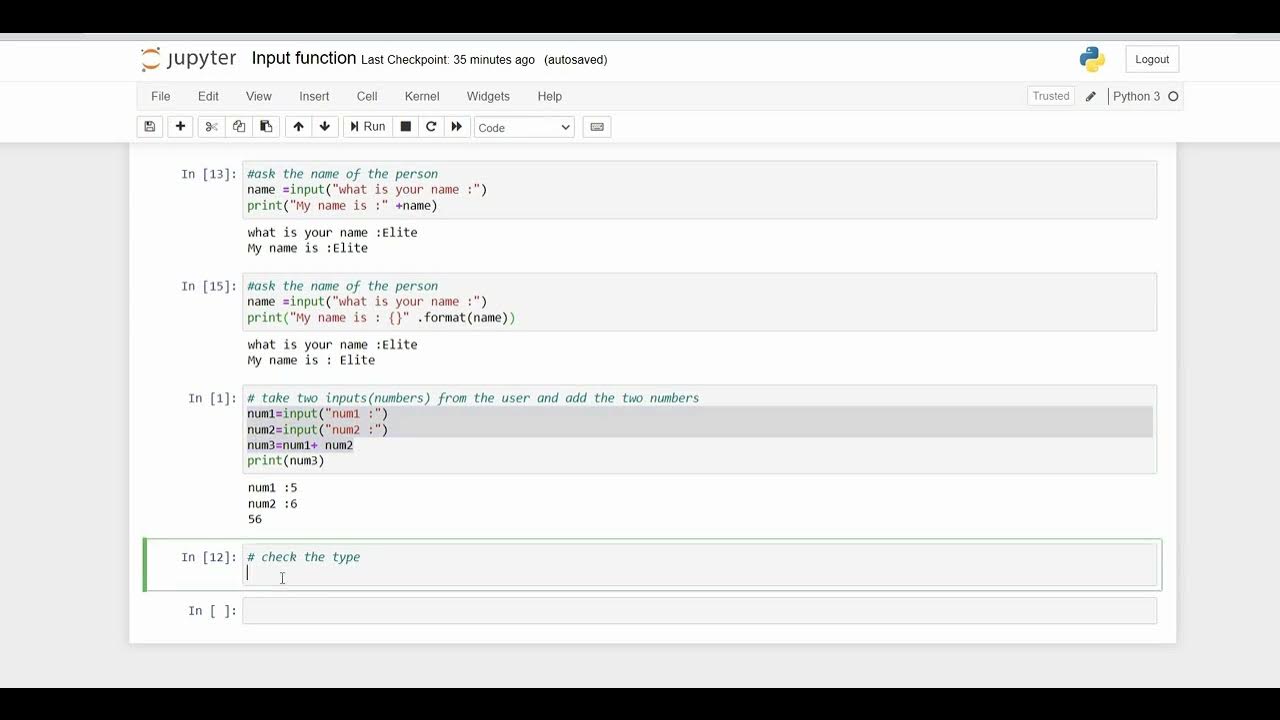Viewport: 1280px width, 720px height.
Task: Open the File menu
Action: [161, 96]
